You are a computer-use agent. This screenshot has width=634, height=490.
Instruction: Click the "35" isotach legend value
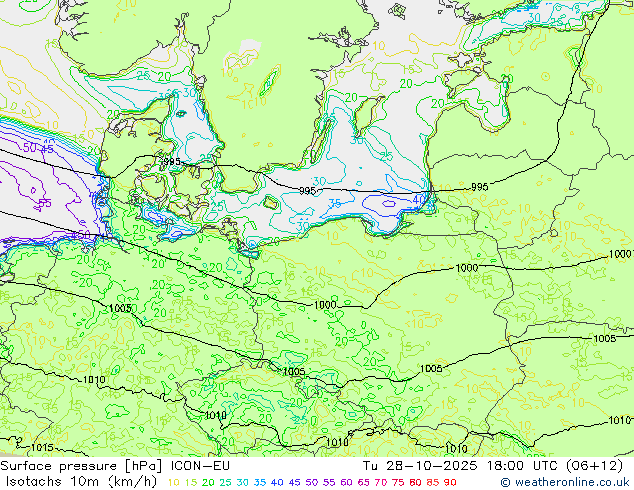[x=260, y=482]
